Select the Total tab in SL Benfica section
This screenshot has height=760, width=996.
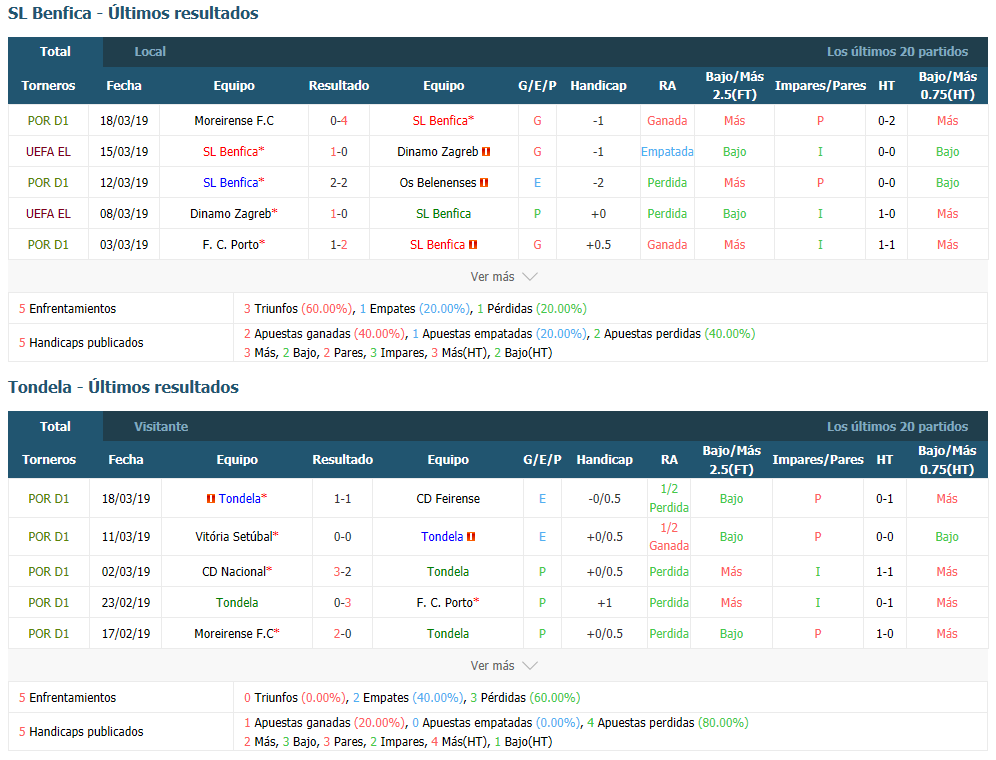coord(55,51)
